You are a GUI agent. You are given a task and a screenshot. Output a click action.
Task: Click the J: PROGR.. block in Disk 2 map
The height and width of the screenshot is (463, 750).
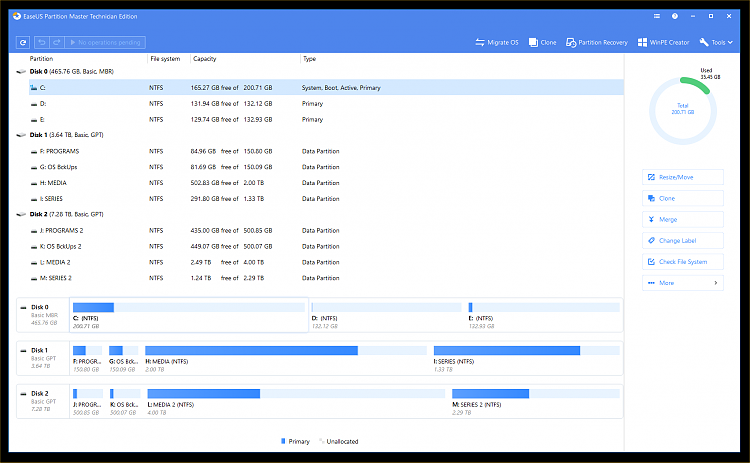88,402
